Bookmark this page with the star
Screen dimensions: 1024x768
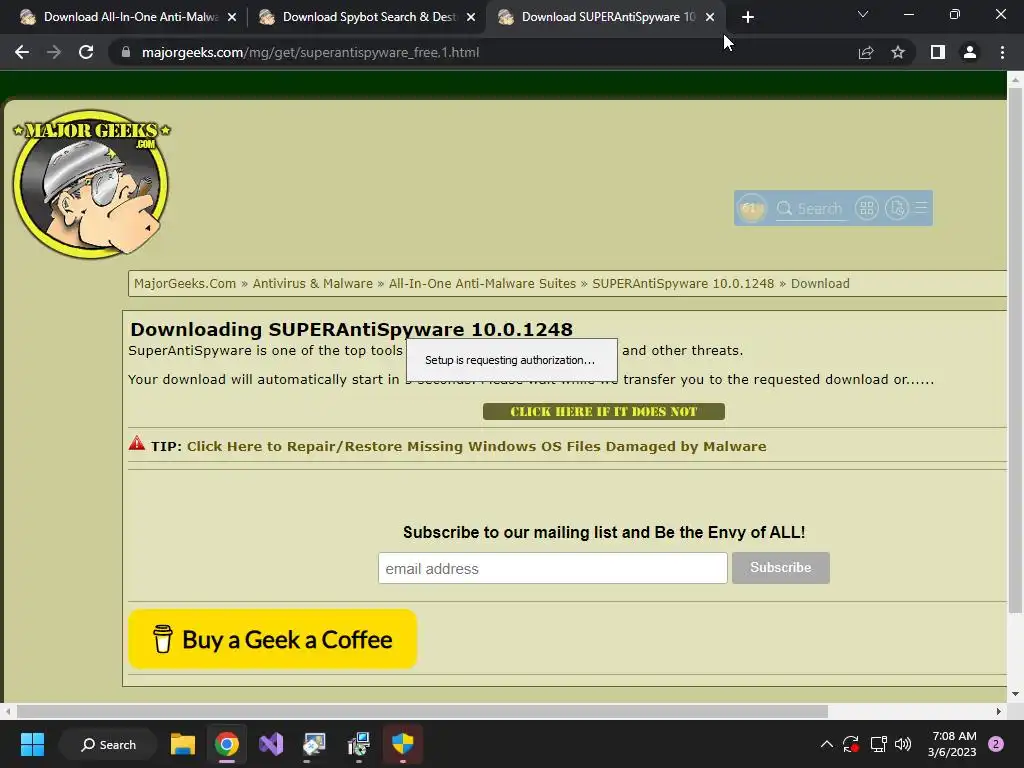[898, 52]
